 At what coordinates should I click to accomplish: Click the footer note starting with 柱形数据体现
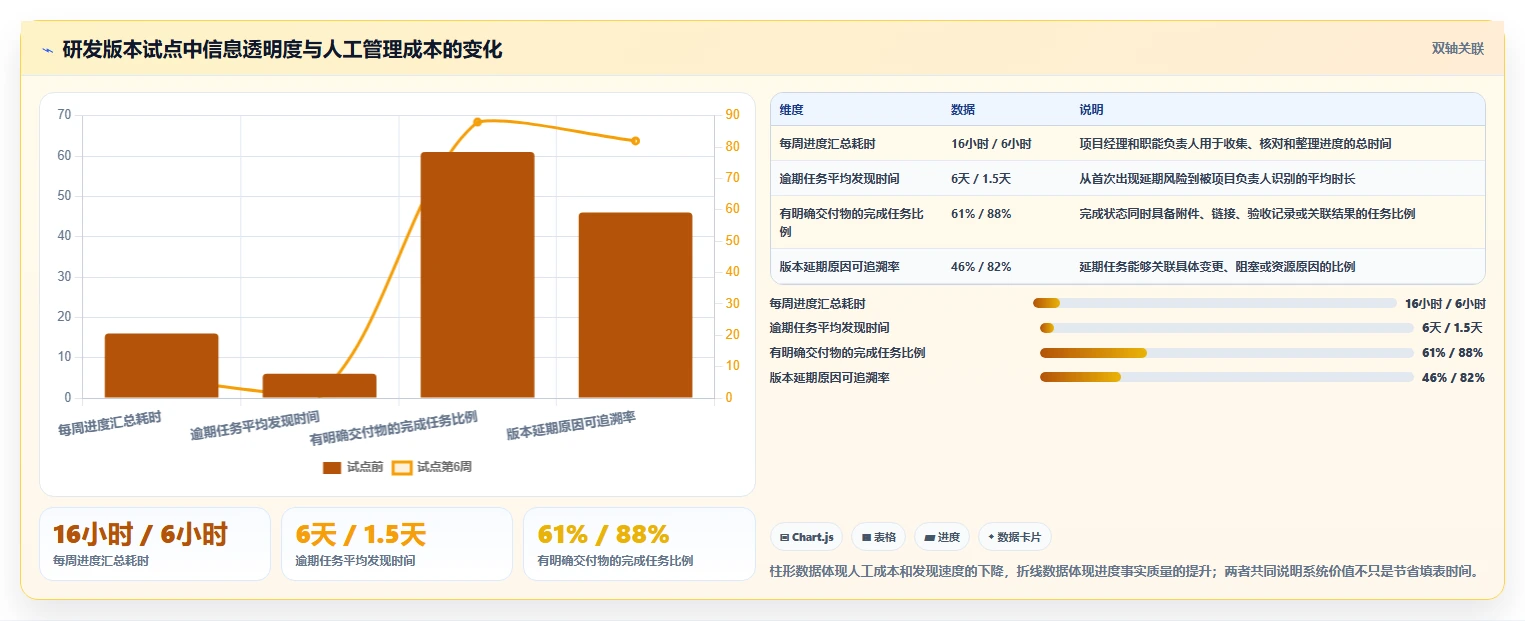click(x=1124, y=571)
